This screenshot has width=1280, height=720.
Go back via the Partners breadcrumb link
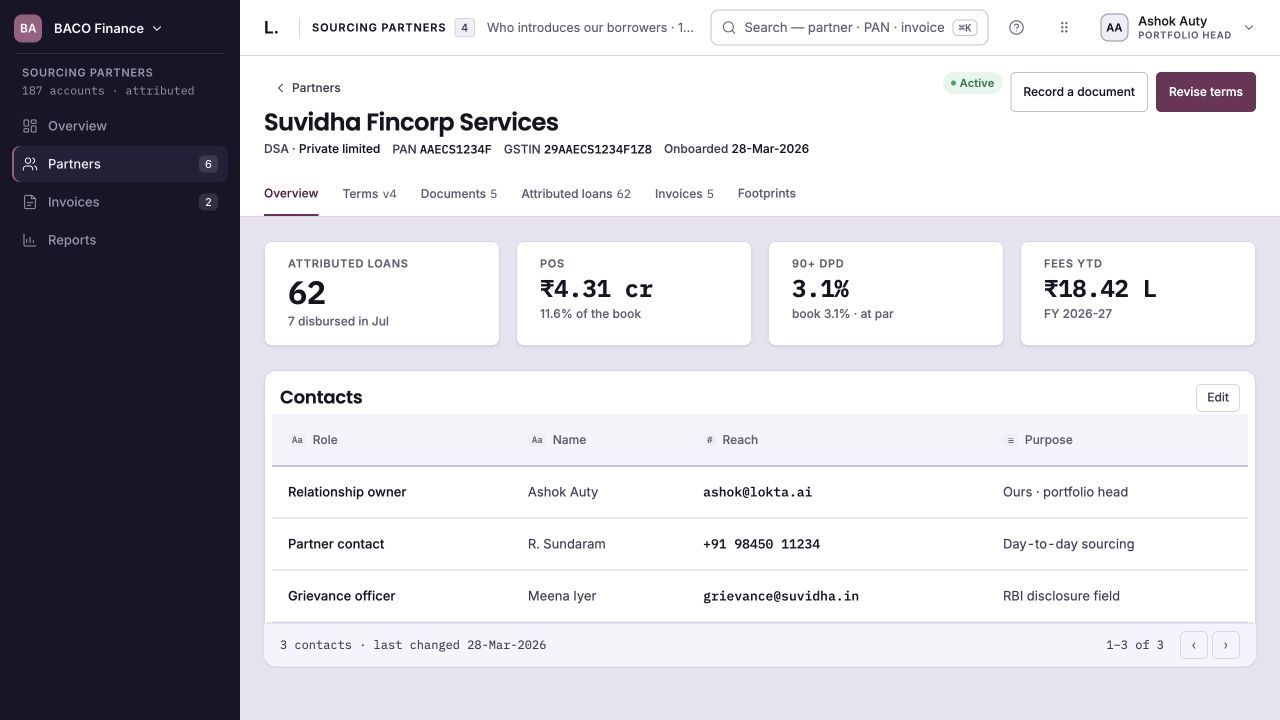[x=308, y=88]
